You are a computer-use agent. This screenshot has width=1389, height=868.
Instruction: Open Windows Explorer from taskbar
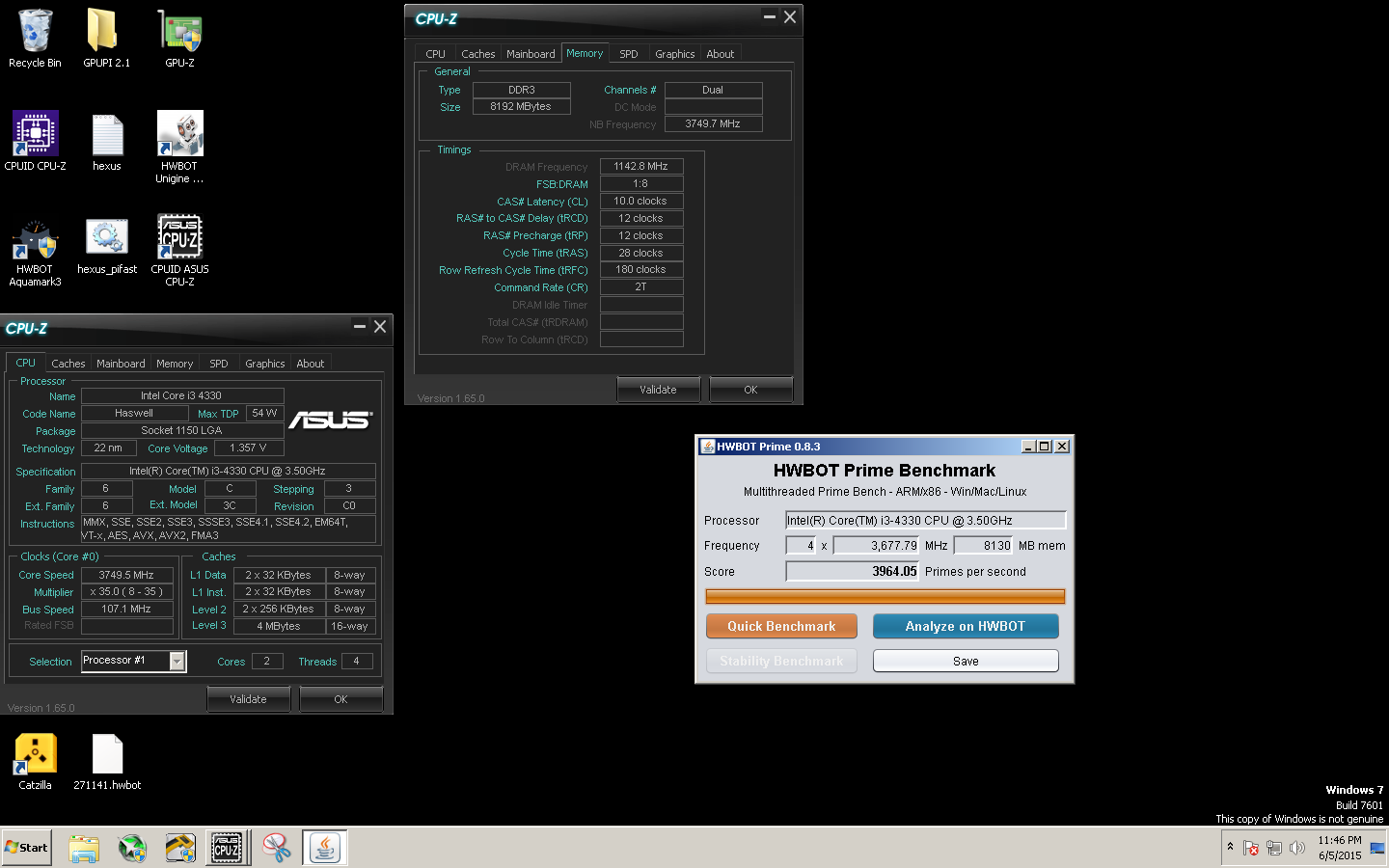click(84, 848)
